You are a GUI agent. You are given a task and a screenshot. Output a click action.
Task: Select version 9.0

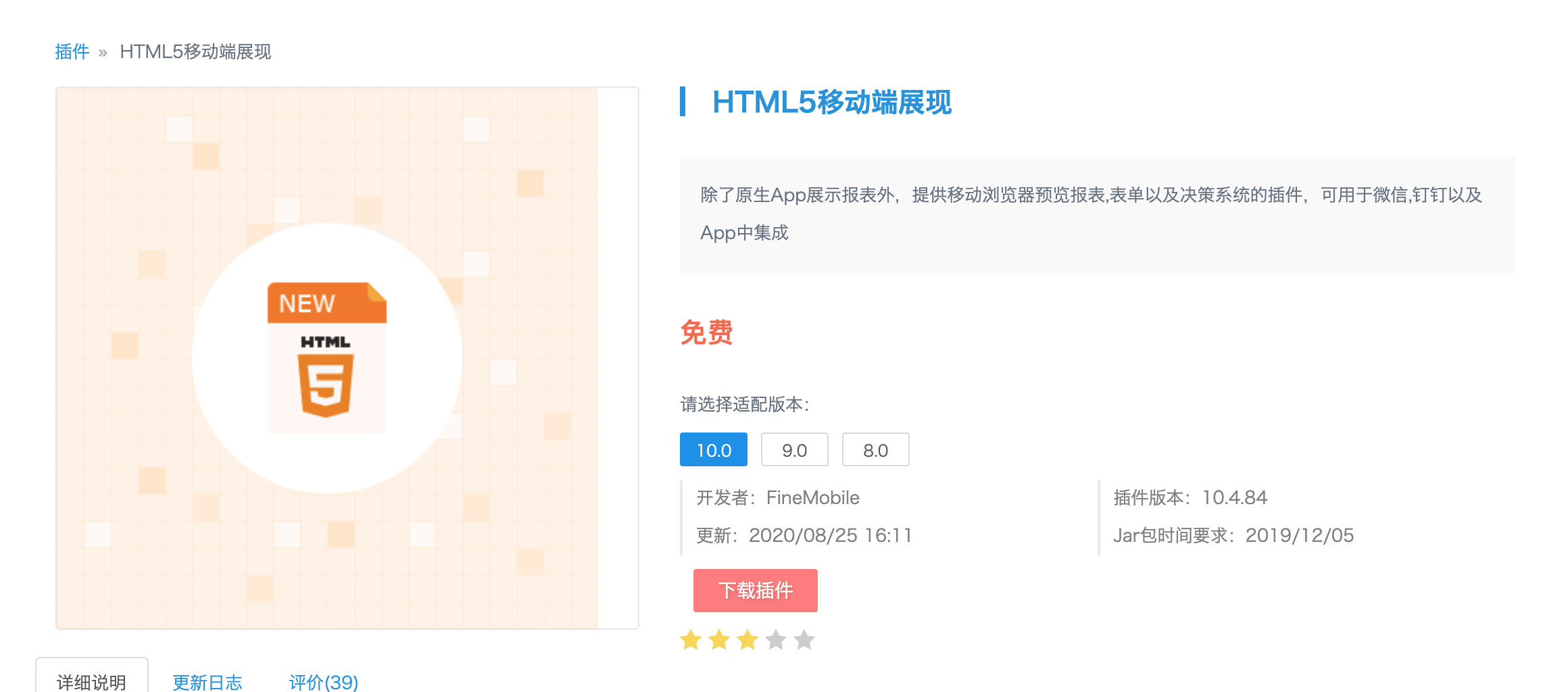coord(795,449)
